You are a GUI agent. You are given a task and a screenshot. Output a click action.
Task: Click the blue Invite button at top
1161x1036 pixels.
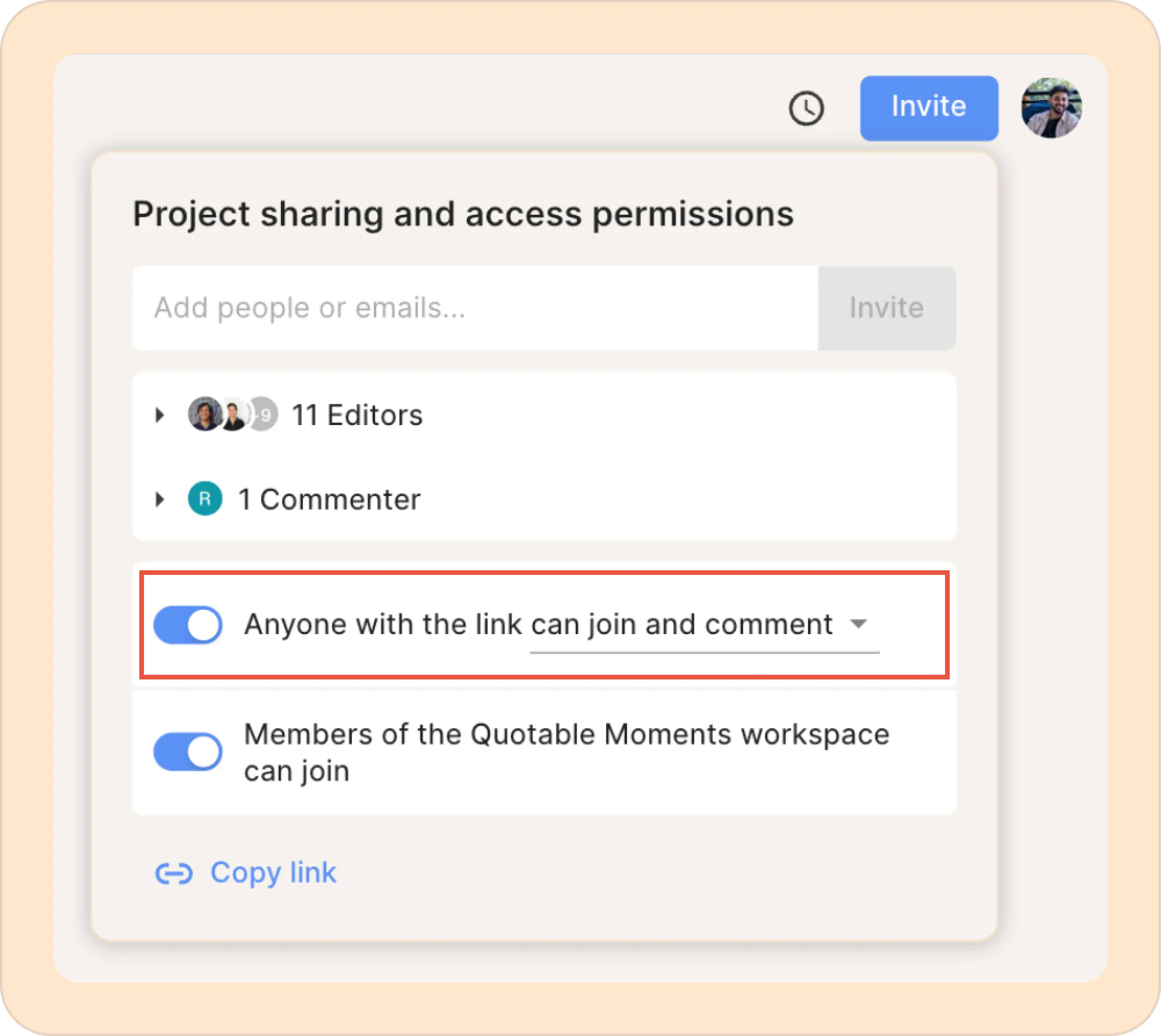pyautogui.click(x=929, y=108)
